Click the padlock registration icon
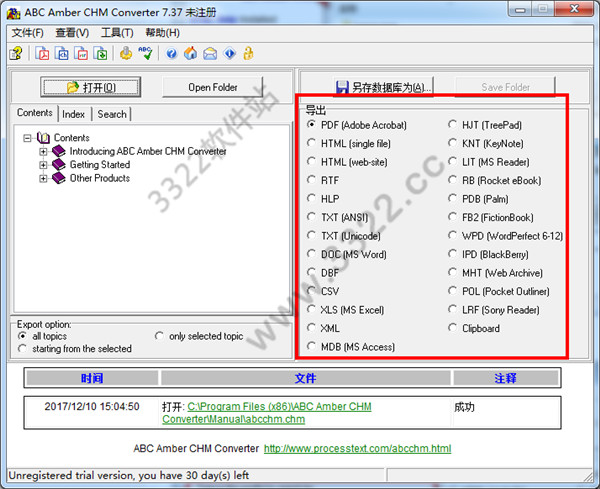 click(248, 53)
